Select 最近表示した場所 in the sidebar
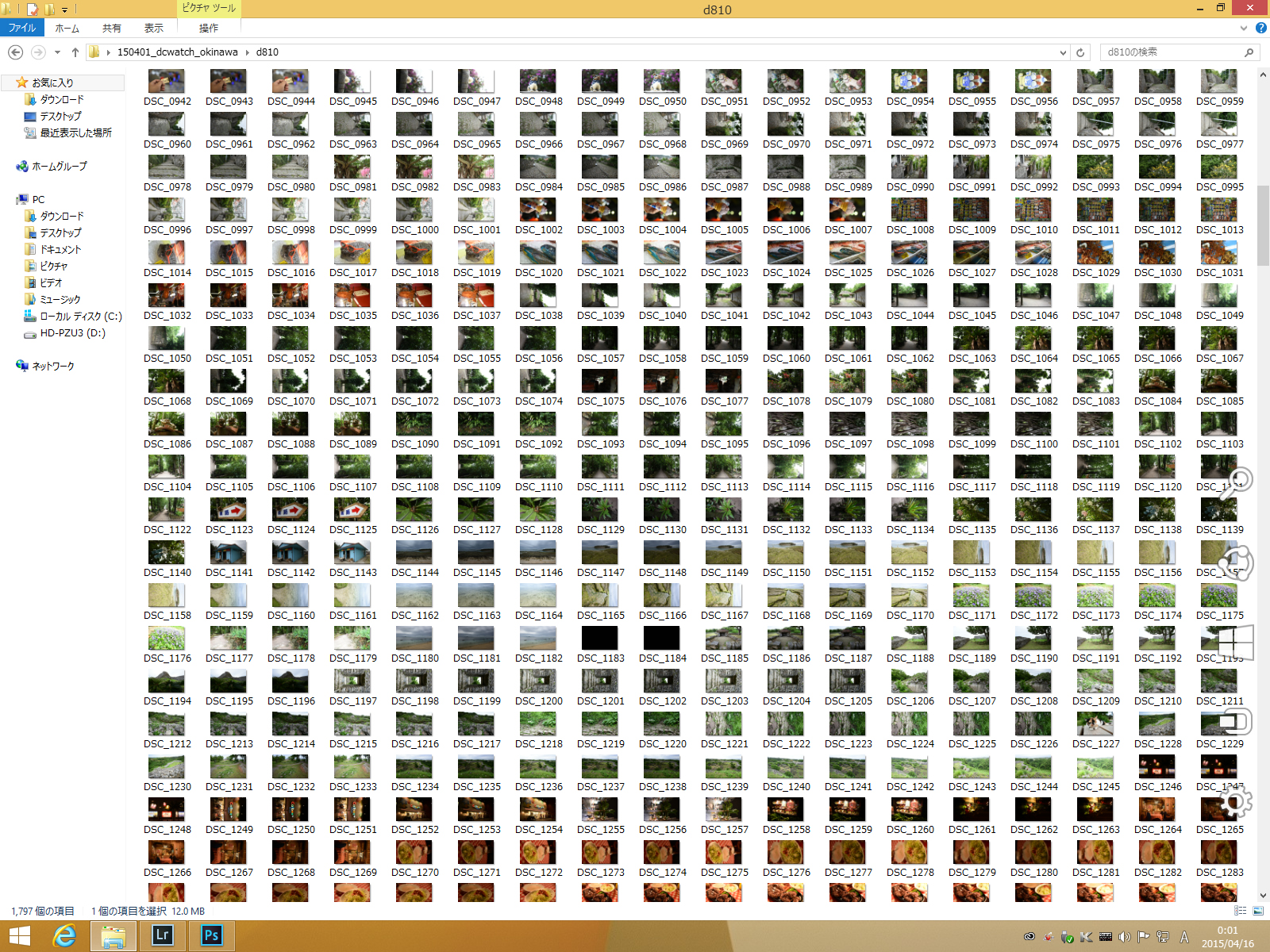 point(76,132)
